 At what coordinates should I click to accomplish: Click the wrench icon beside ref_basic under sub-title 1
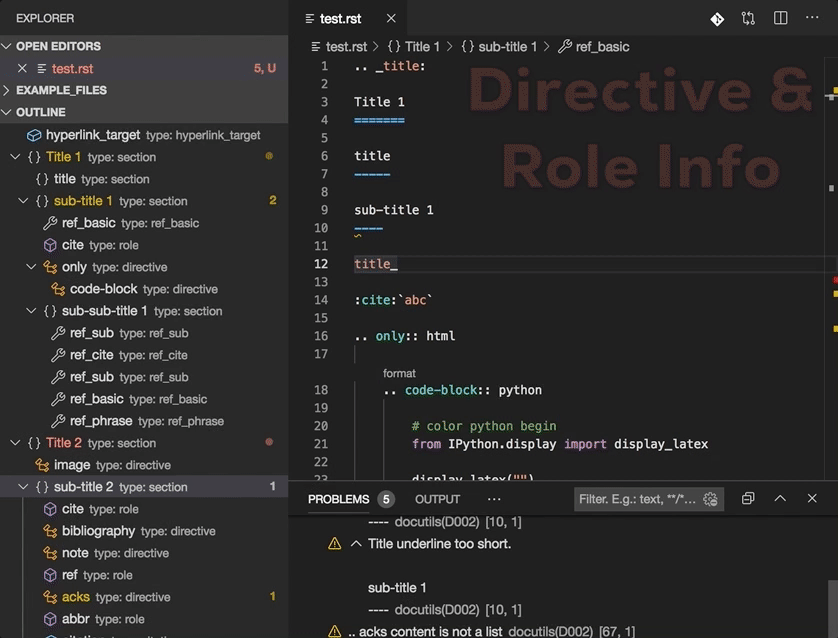point(50,223)
